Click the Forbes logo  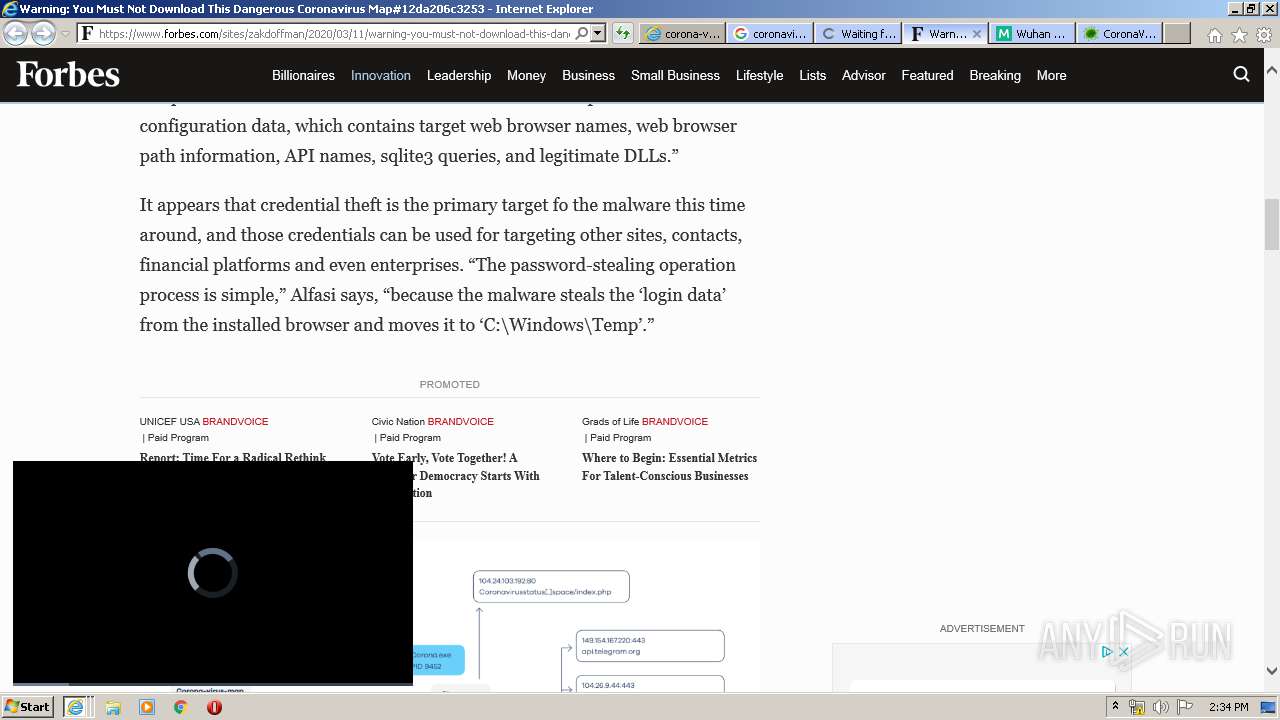pyautogui.click(x=68, y=75)
